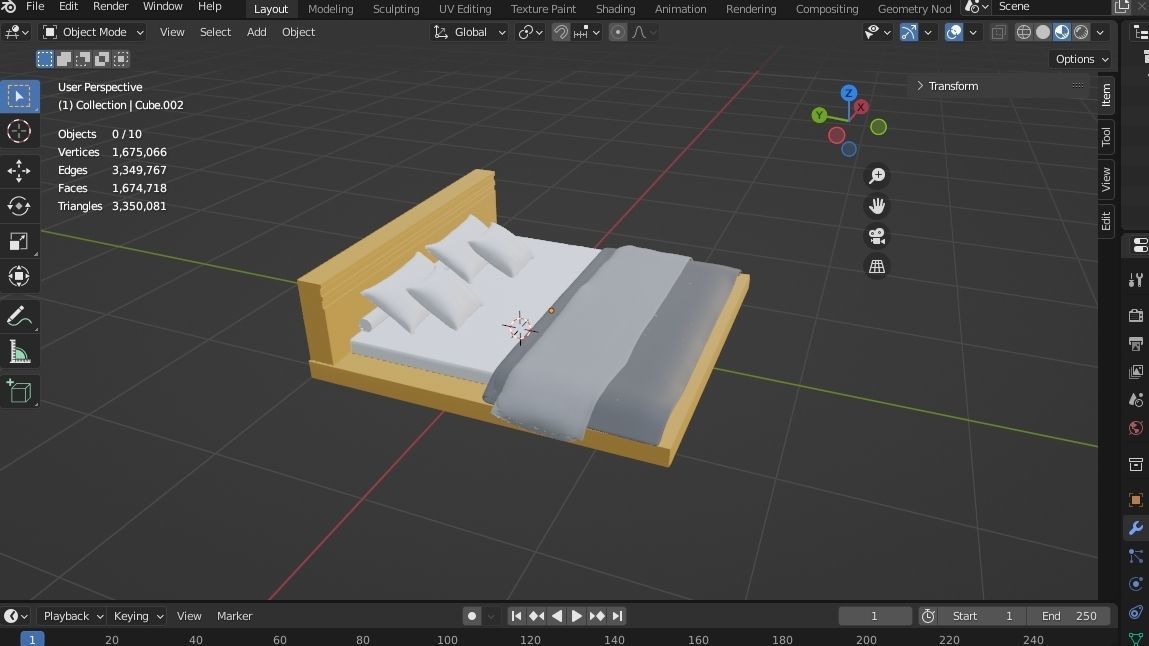Image resolution: width=1149 pixels, height=646 pixels.
Task: Play the animation forward
Action: coord(577,616)
